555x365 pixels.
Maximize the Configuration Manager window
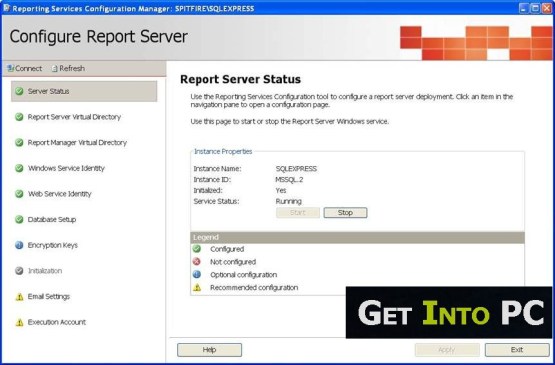pos(535,8)
